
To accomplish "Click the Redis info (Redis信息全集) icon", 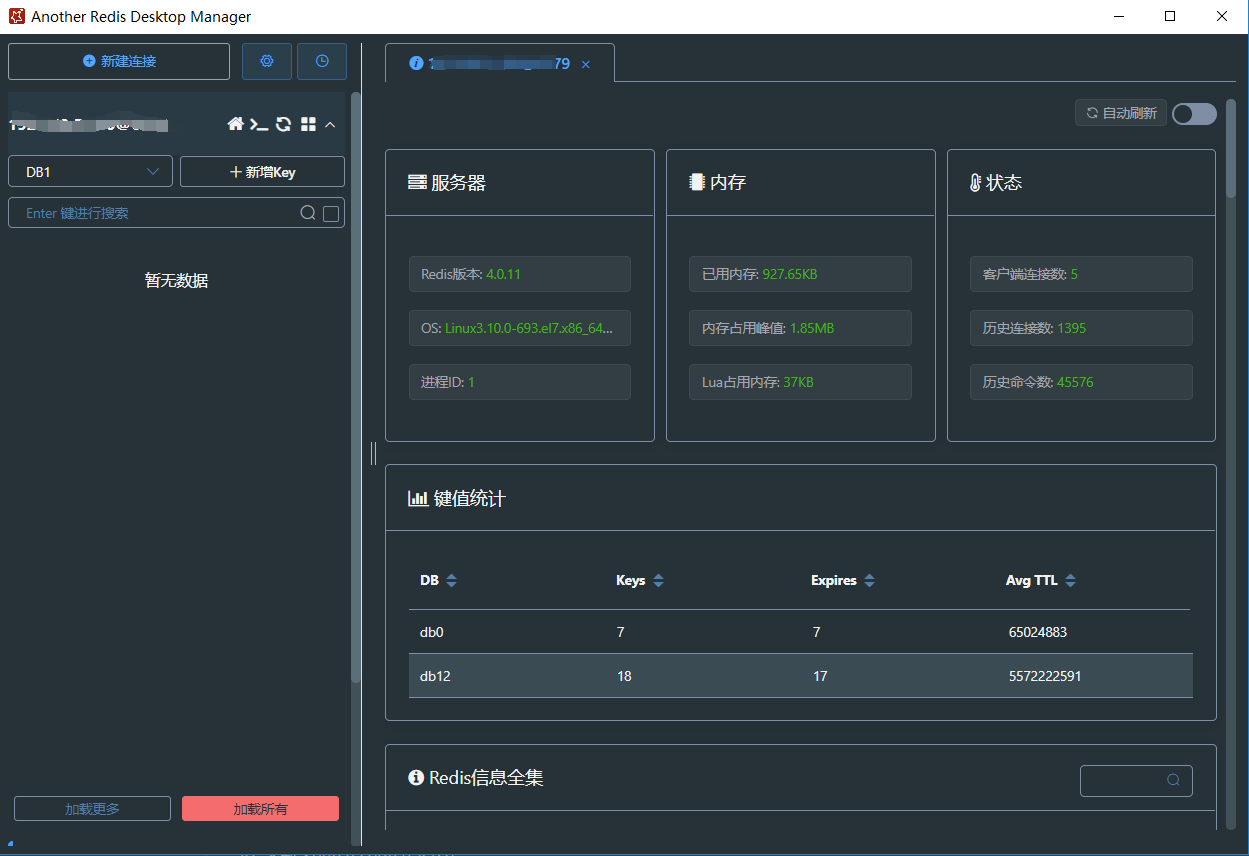I will (x=416, y=778).
